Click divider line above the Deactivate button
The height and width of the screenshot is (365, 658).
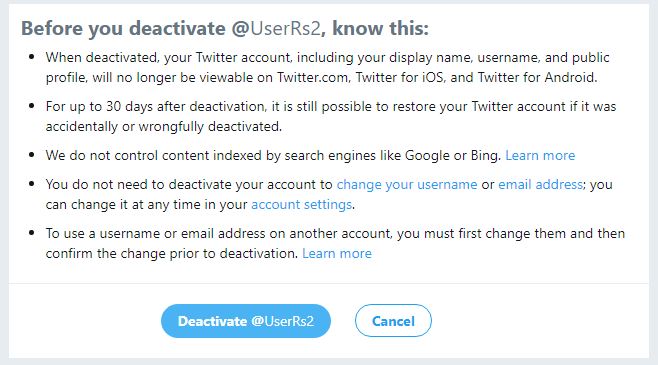329,284
